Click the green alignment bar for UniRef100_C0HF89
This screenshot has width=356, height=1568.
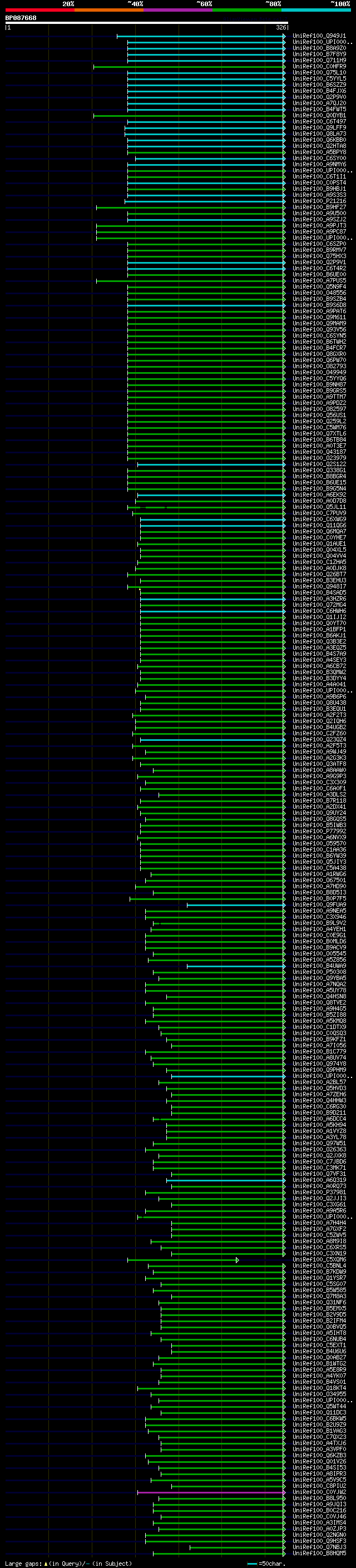[x=189, y=67]
